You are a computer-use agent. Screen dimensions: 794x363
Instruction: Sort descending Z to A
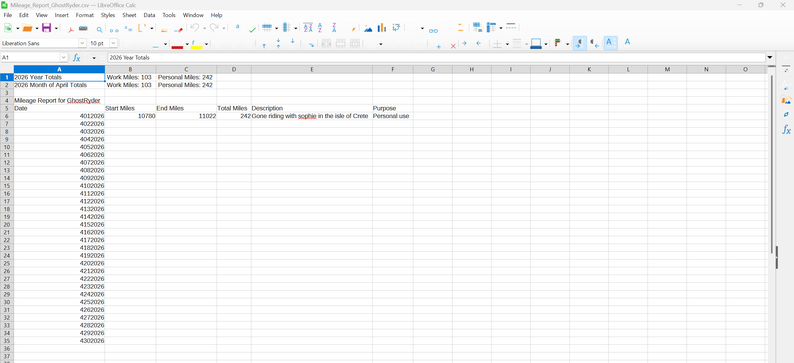334,28
